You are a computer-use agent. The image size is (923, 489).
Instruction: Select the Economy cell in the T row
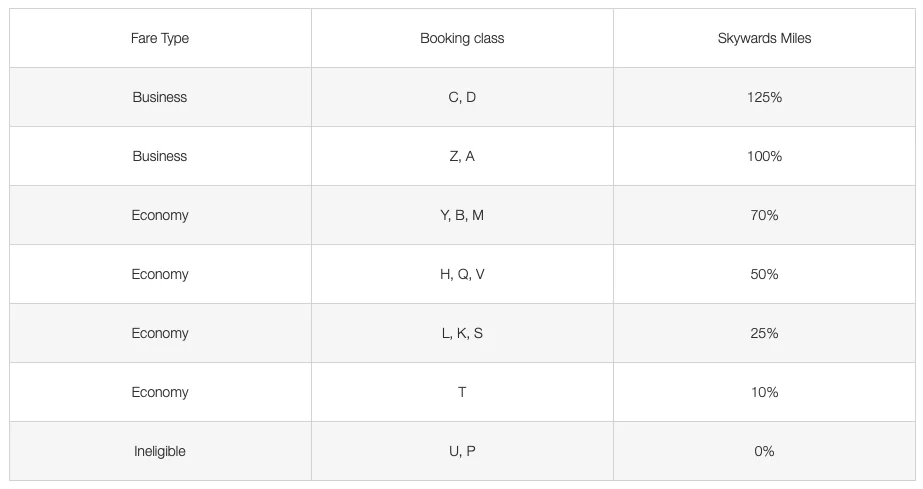point(160,392)
